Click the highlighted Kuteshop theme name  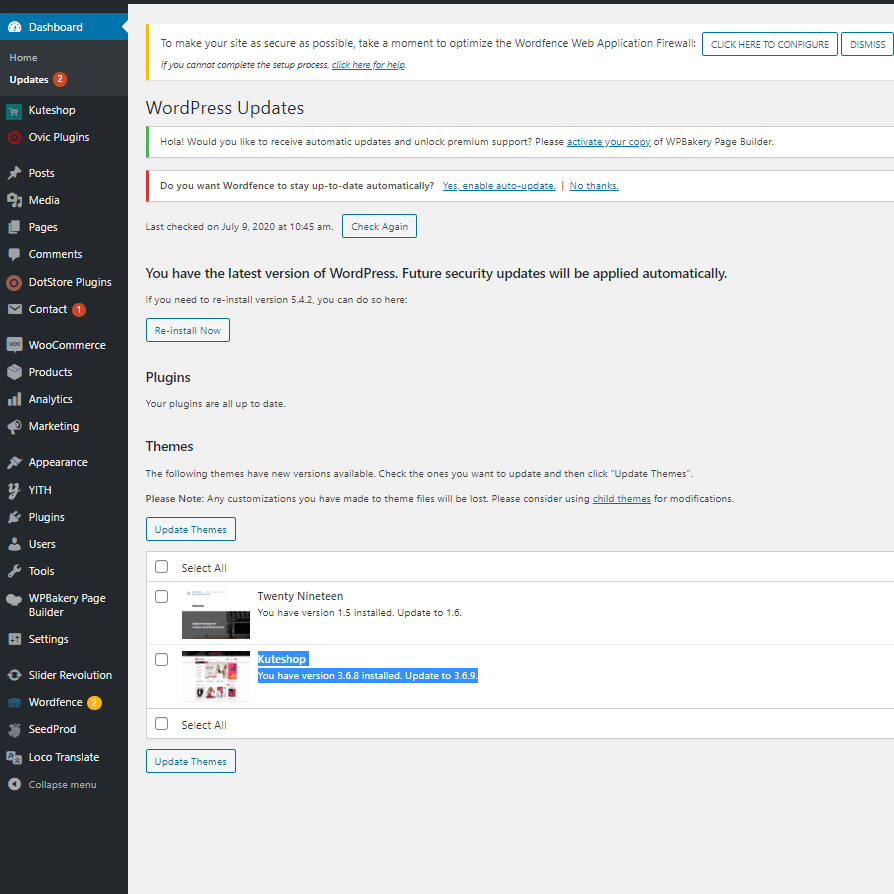tap(283, 659)
